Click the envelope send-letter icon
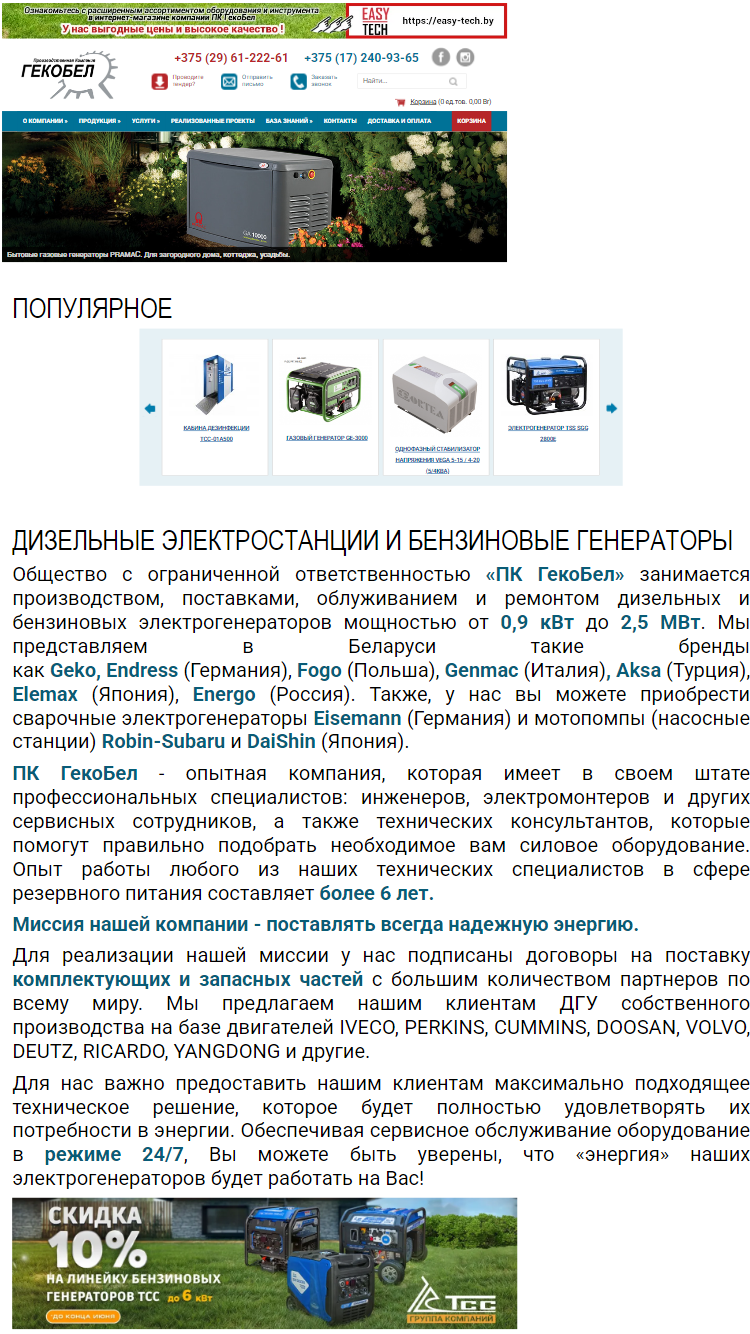The image size is (750, 1334). (x=229, y=81)
